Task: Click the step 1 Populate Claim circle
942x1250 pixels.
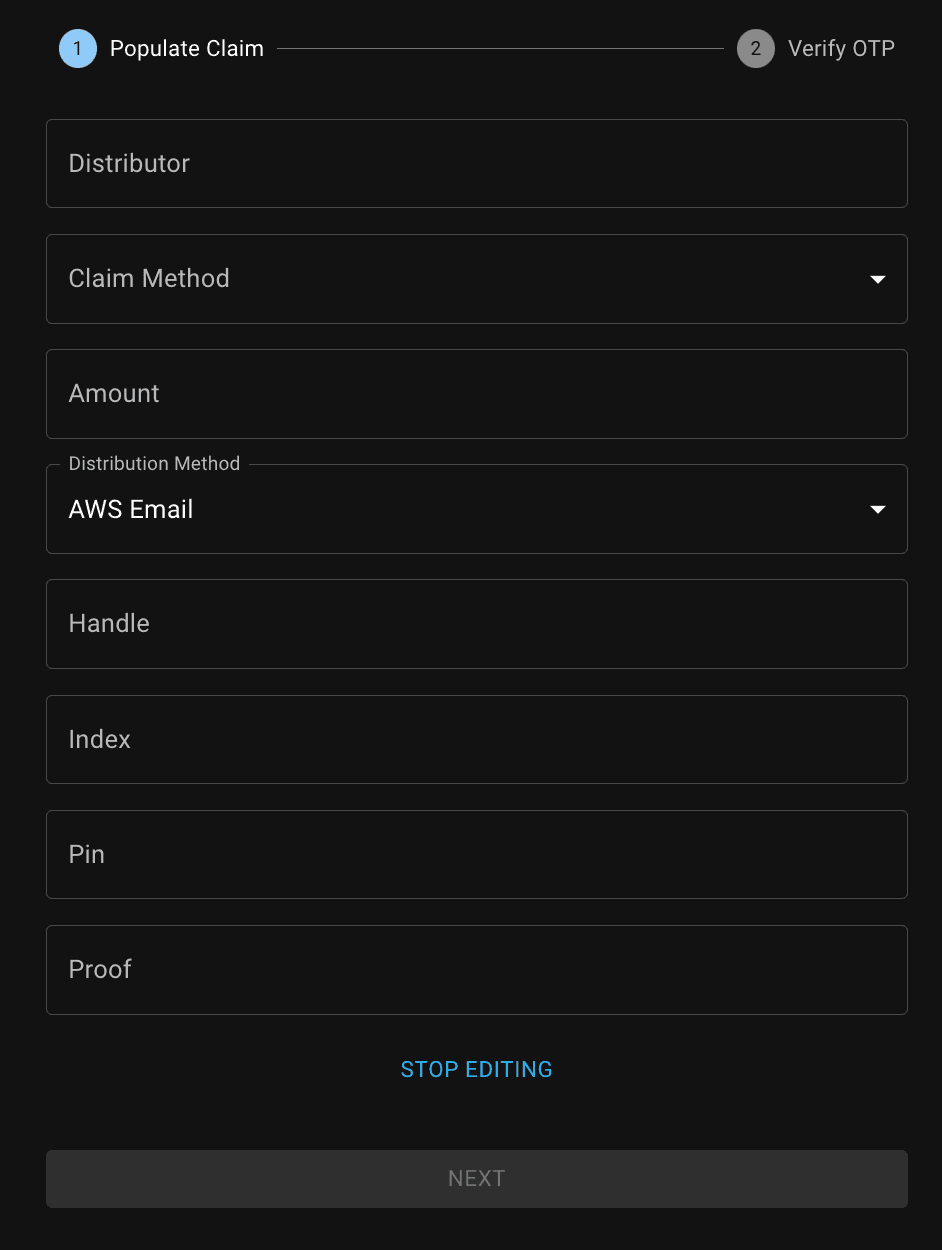Action: pos(77,48)
